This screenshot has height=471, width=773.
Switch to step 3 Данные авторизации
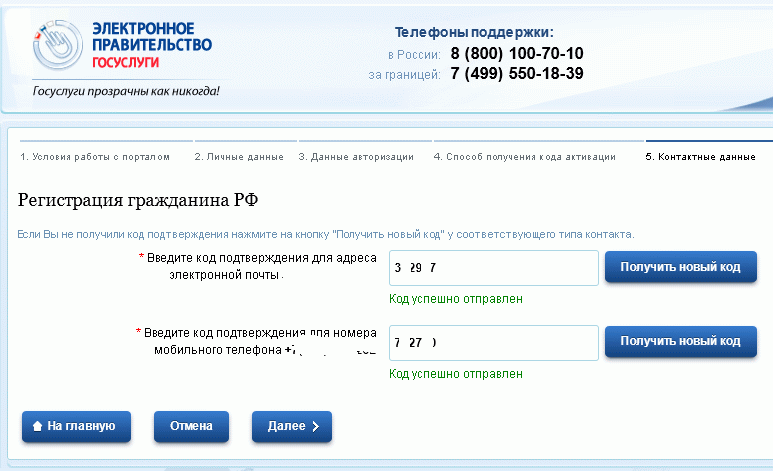click(x=362, y=157)
